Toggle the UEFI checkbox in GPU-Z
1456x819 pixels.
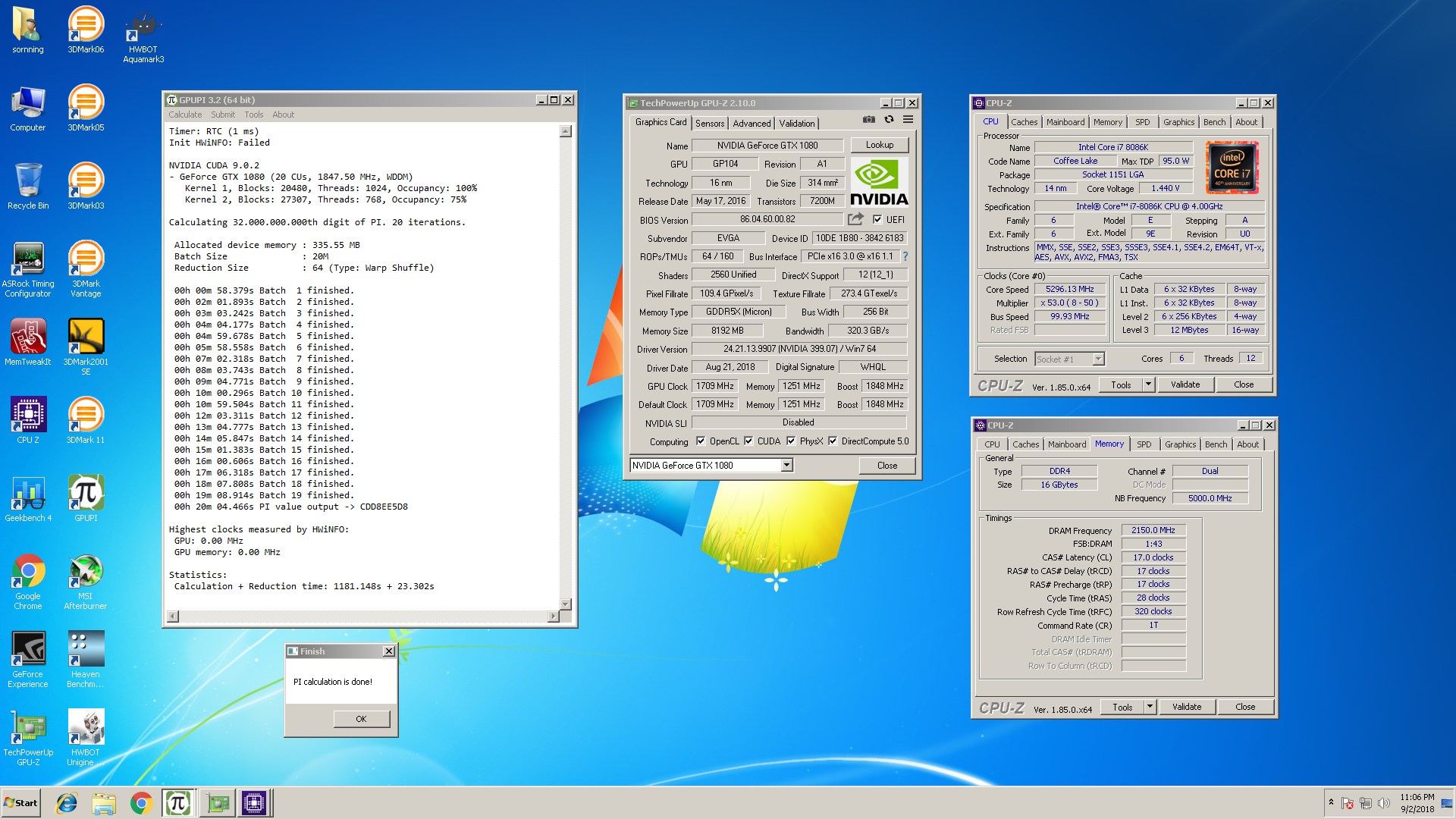[877, 220]
